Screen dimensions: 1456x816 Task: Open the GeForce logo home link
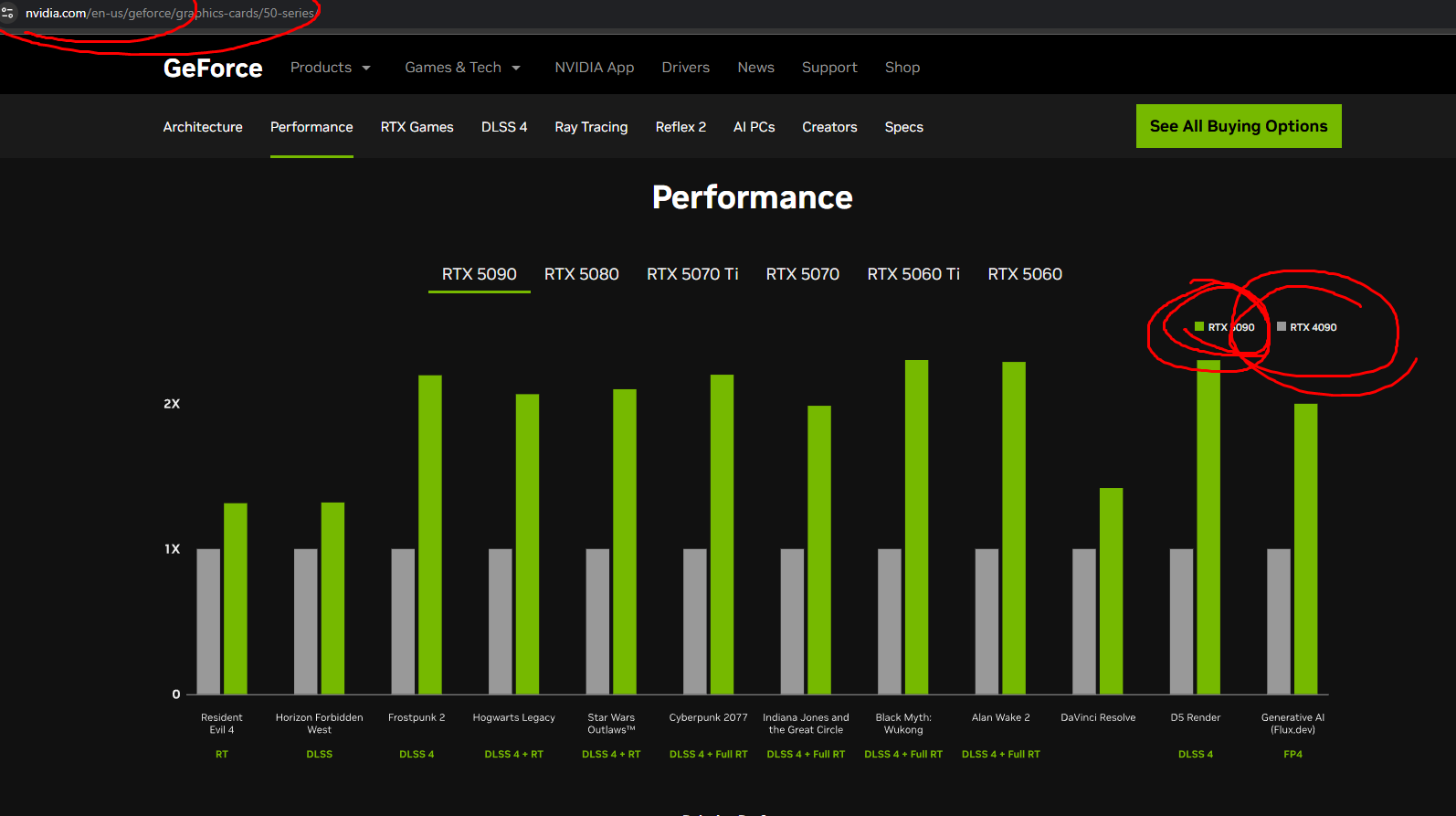(213, 68)
